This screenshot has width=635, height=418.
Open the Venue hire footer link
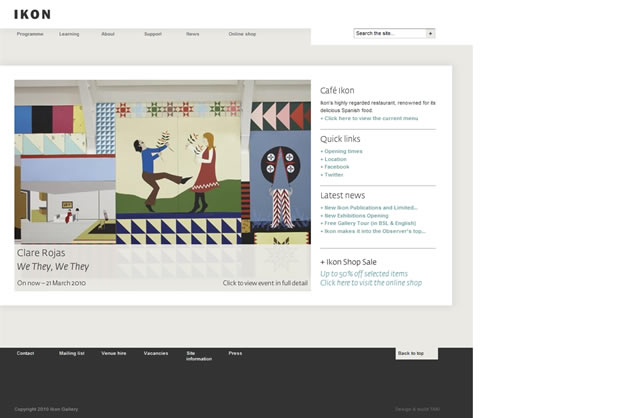point(114,353)
